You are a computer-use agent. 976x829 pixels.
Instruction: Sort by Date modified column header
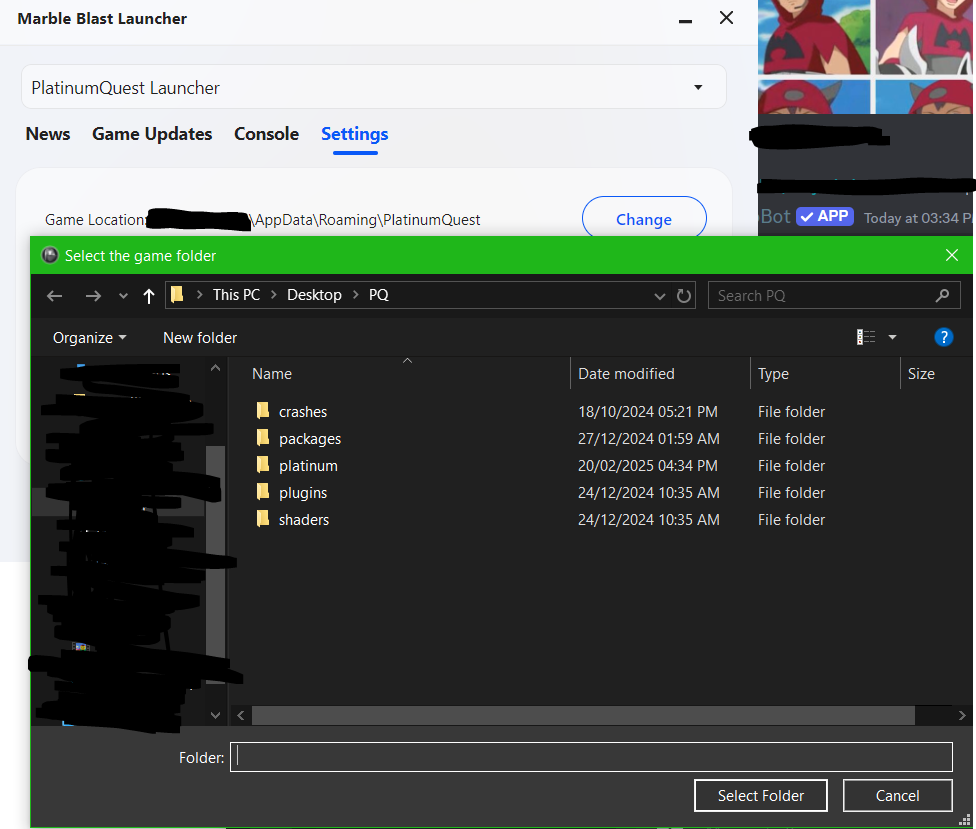(x=626, y=374)
